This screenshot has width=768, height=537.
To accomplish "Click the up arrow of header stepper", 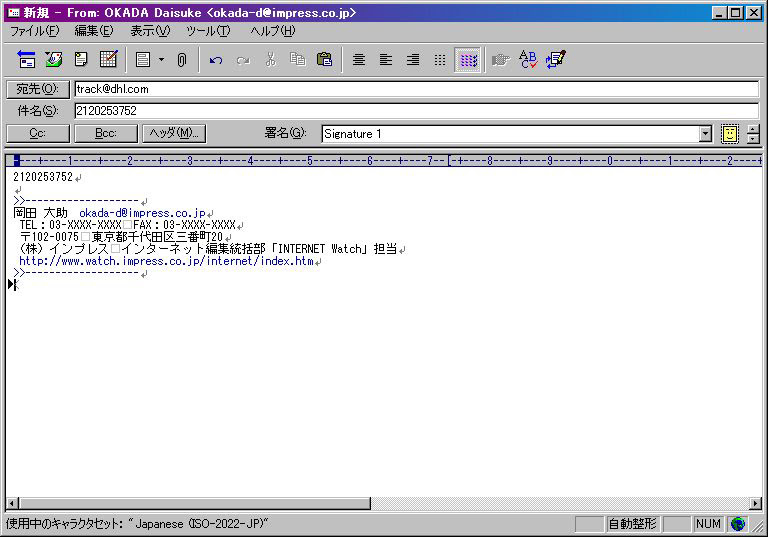I will (x=753, y=129).
